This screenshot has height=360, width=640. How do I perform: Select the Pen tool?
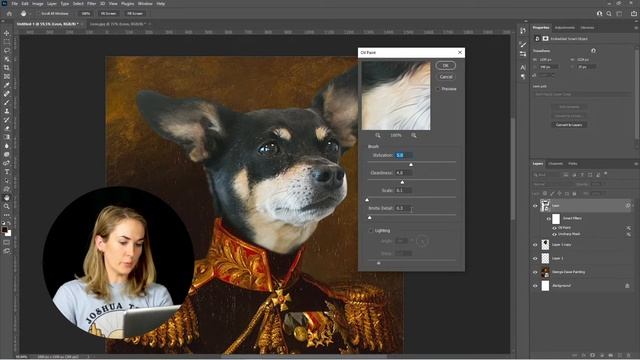tap(7, 163)
